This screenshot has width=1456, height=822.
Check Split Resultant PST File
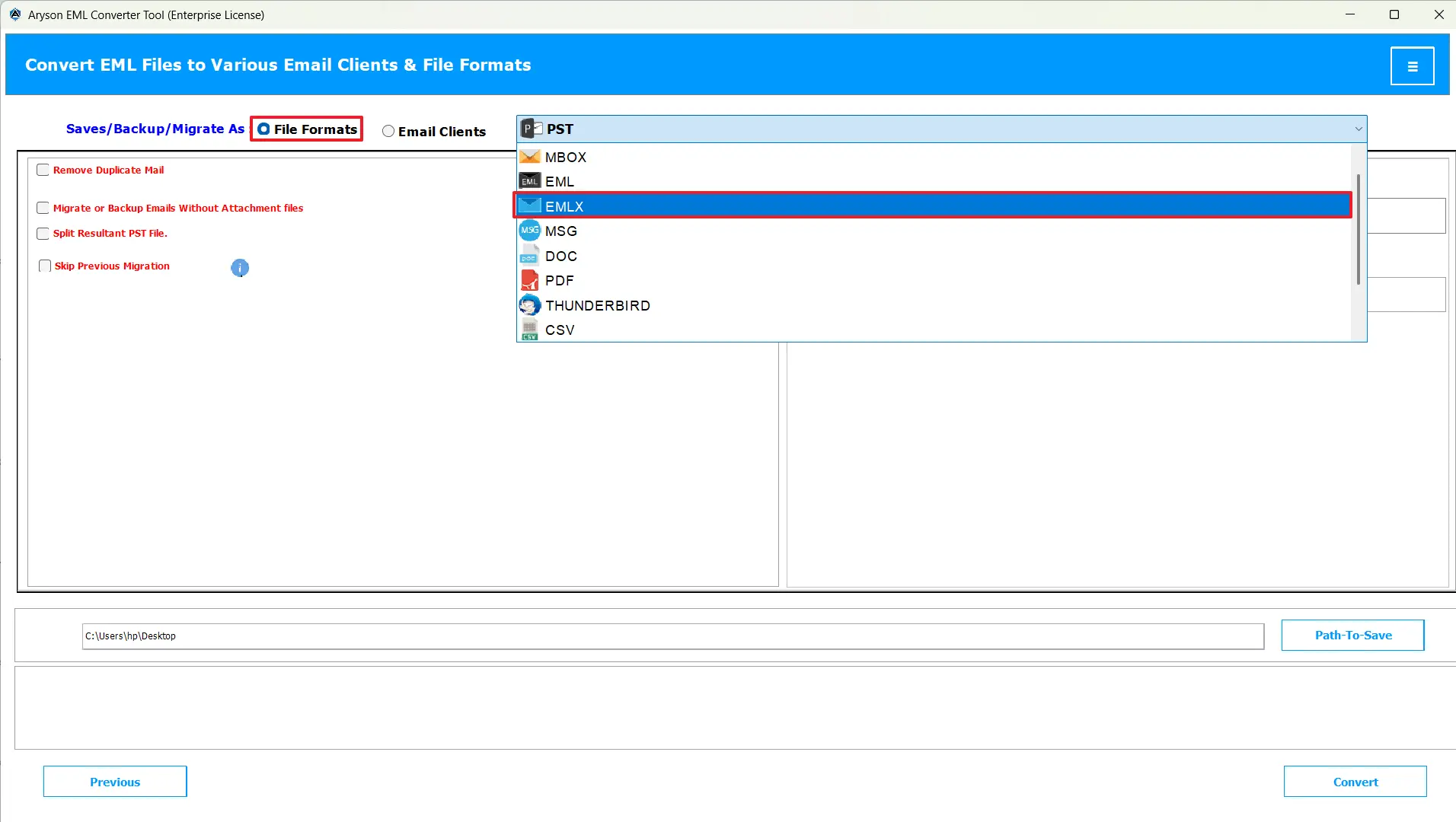[43, 233]
